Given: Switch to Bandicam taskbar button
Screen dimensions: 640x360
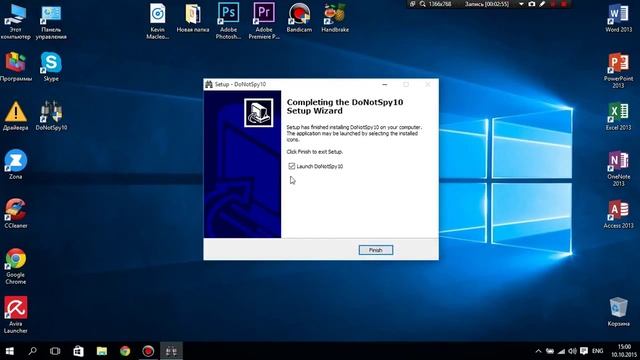Looking at the screenshot, I should [x=148, y=351].
